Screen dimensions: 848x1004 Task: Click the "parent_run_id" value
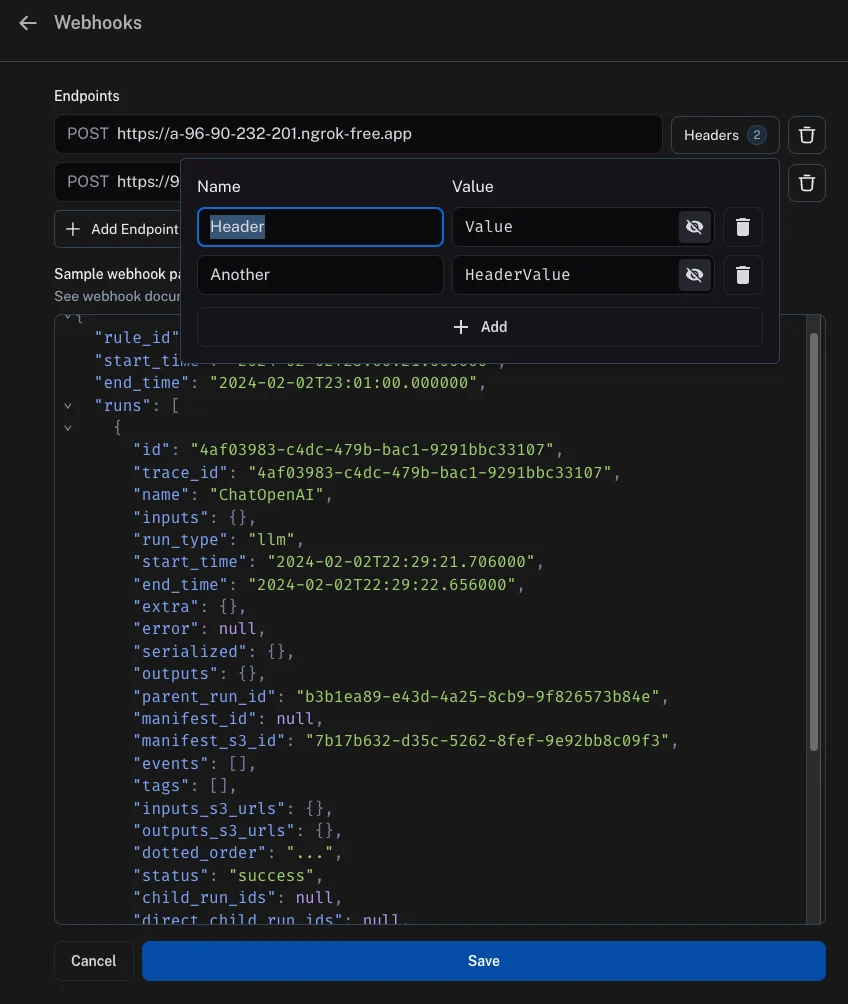(478, 697)
